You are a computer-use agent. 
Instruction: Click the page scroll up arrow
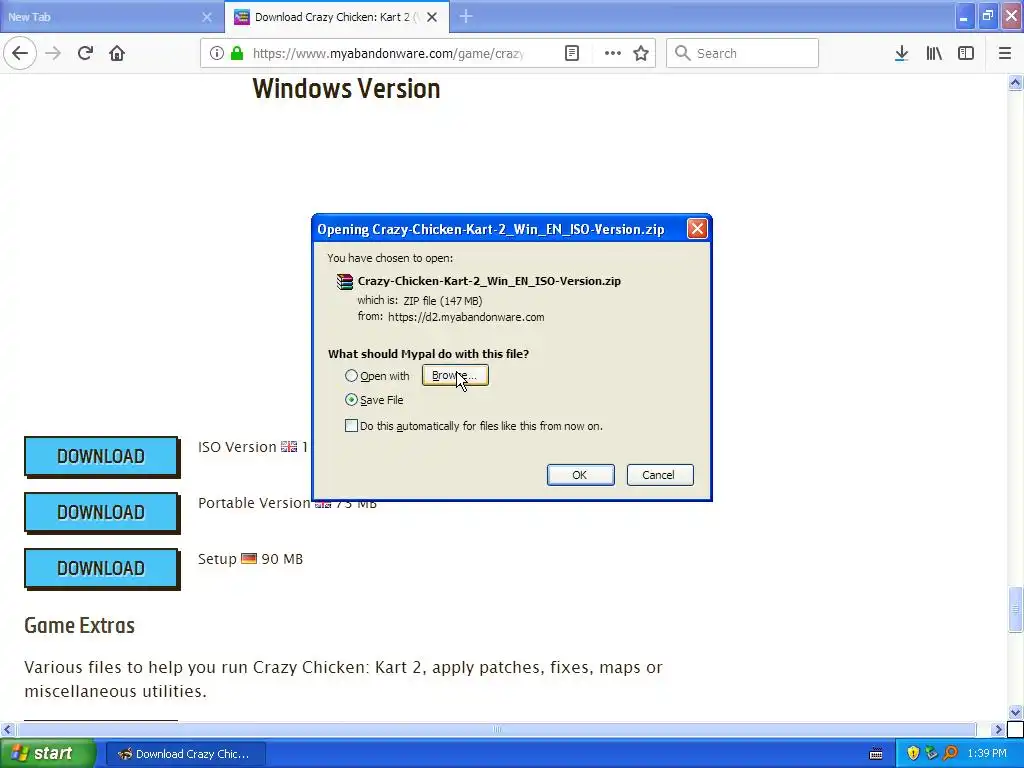(1015, 82)
